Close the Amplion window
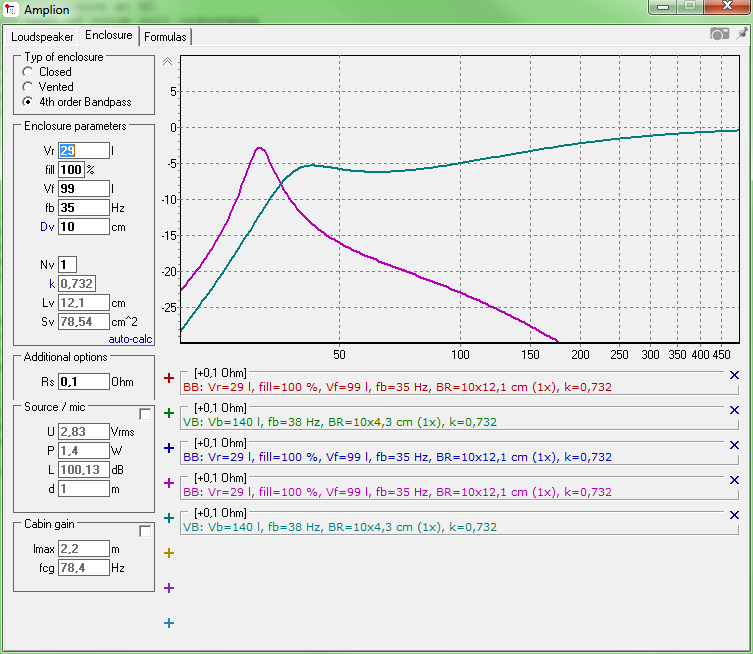The image size is (753, 654). coord(727,7)
